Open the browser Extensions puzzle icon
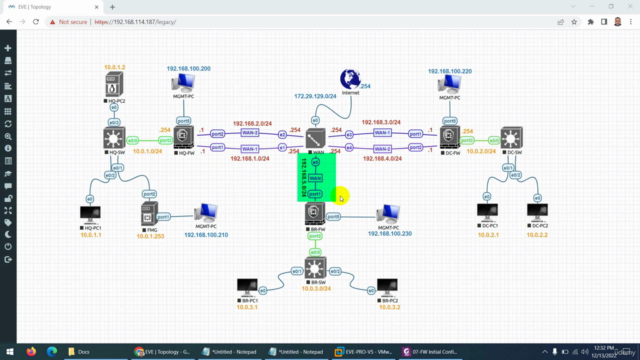640x360 pixels. point(590,22)
